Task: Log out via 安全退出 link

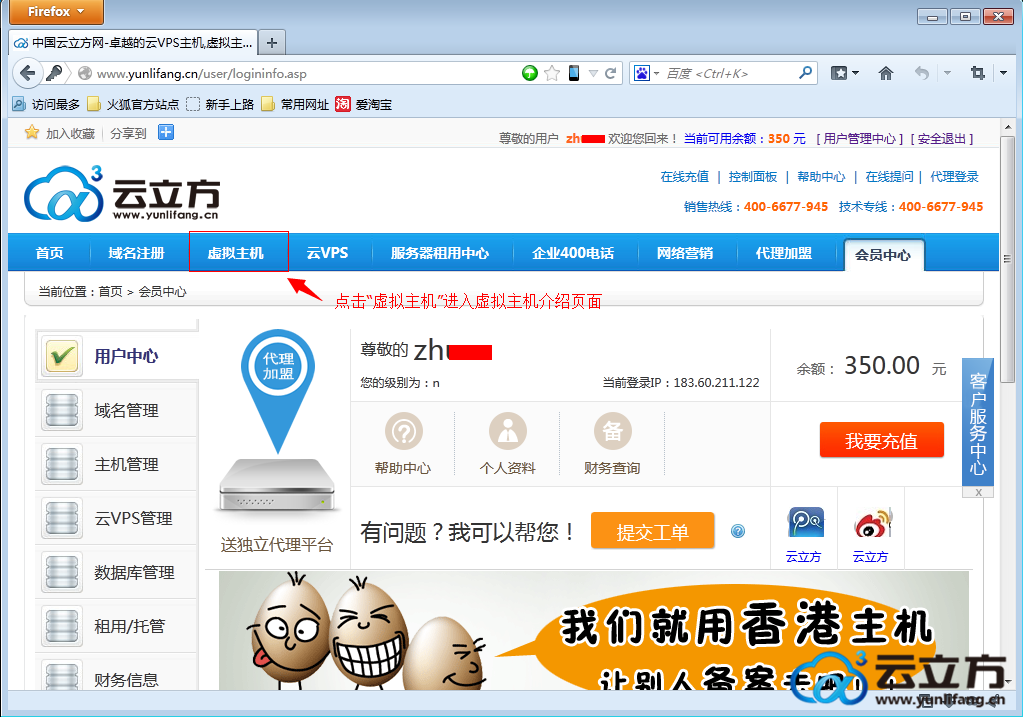Action: (941, 138)
